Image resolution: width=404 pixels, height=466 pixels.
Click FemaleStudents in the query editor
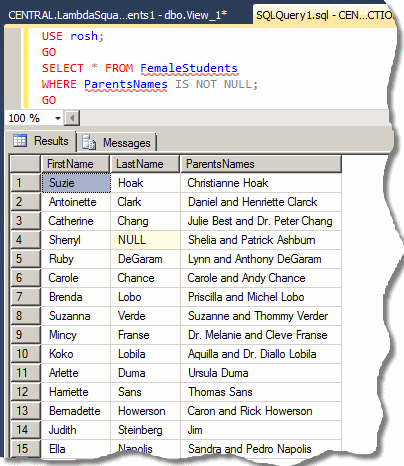(x=189, y=68)
